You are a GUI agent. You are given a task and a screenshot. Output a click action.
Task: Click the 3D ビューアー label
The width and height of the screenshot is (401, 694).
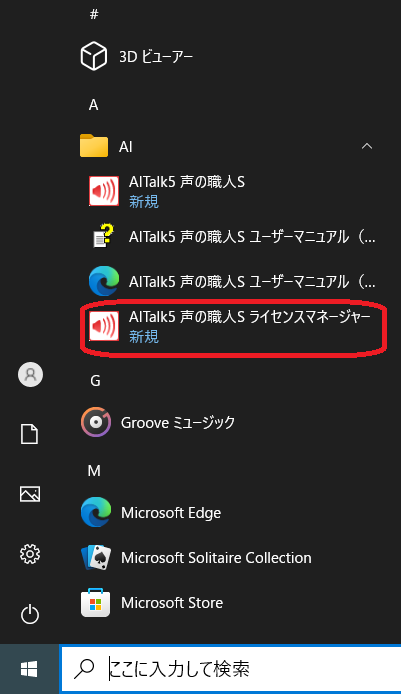[156, 57]
